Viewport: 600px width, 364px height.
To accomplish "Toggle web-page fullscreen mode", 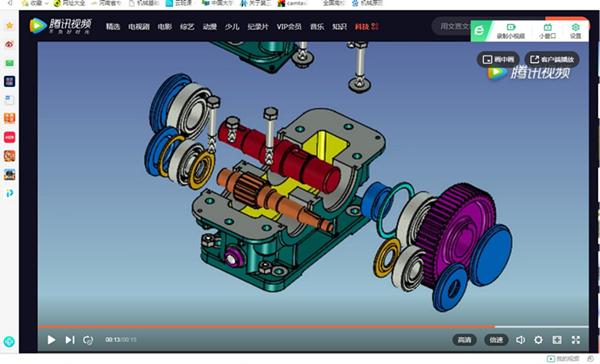I will [x=557, y=340].
